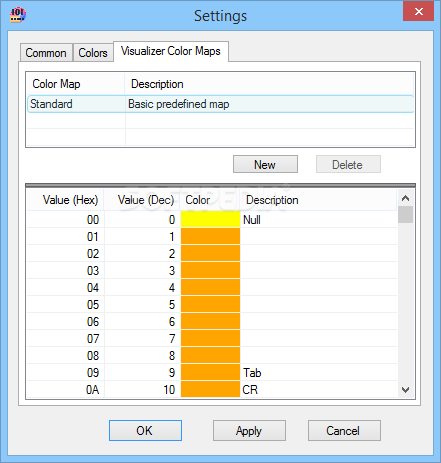Click the Value (Dec) column header
The image size is (441, 463).
142,200
